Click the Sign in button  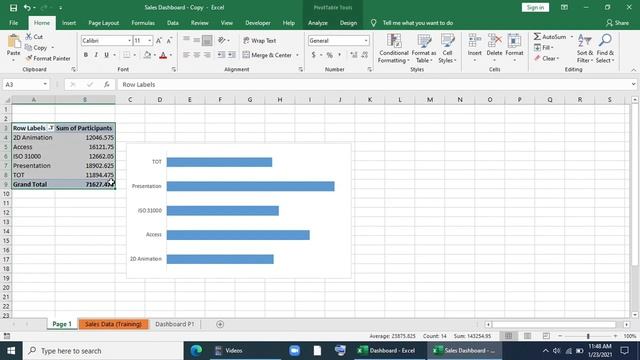pos(535,7)
